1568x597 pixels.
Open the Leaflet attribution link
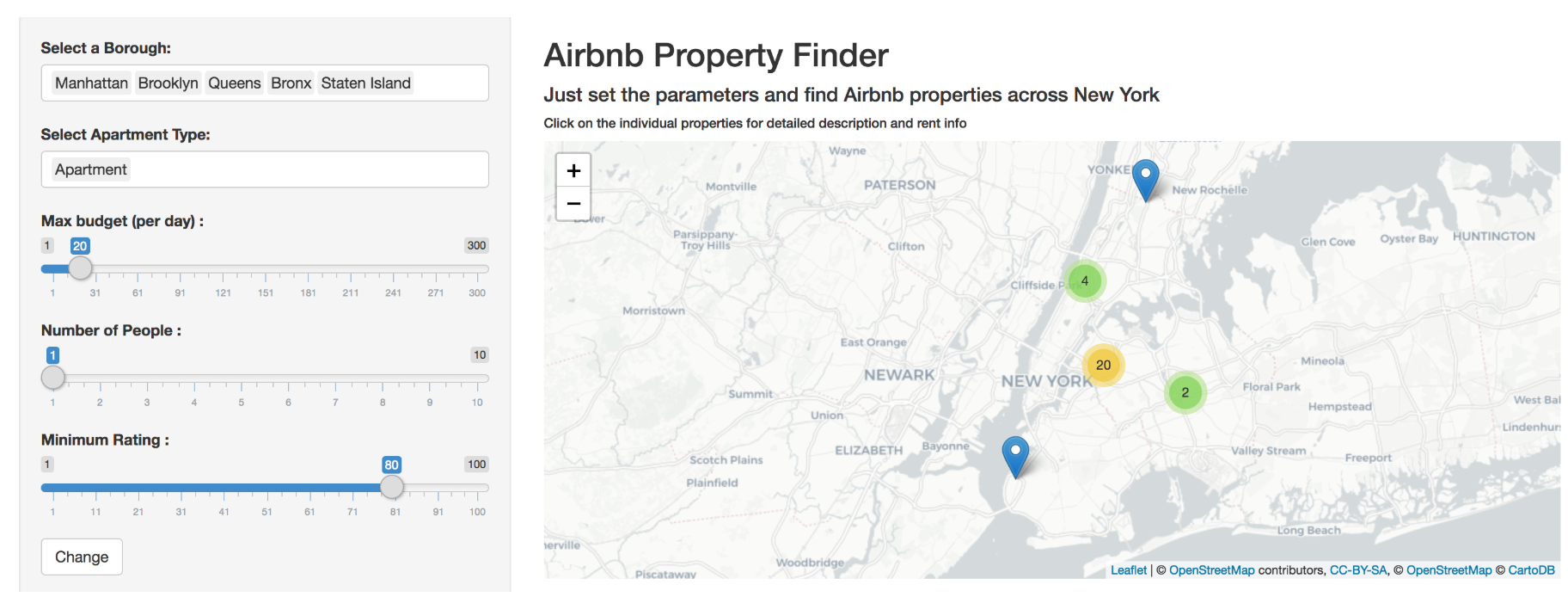1128,570
